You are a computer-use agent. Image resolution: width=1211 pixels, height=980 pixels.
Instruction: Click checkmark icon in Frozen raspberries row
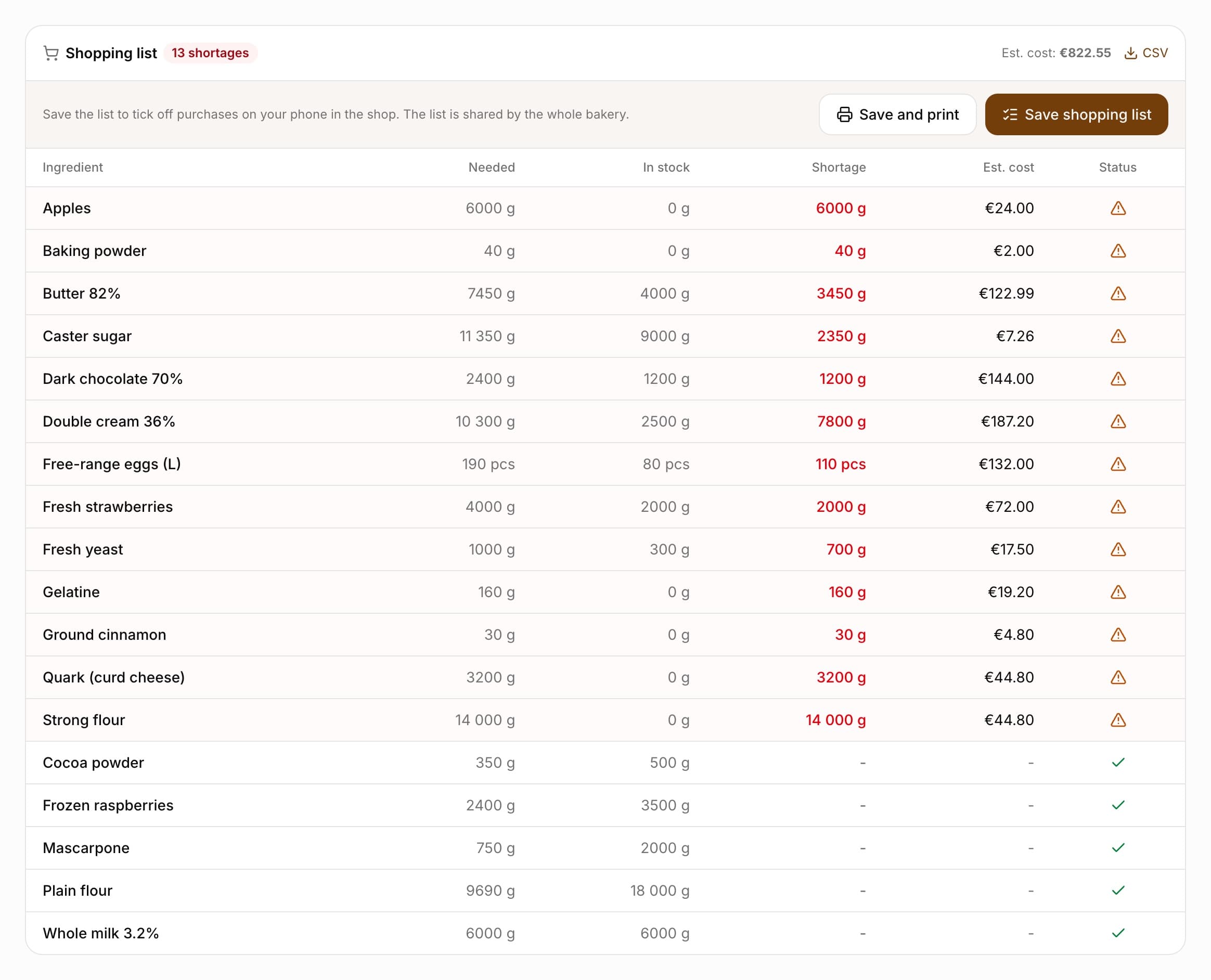click(x=1118, y=805)
